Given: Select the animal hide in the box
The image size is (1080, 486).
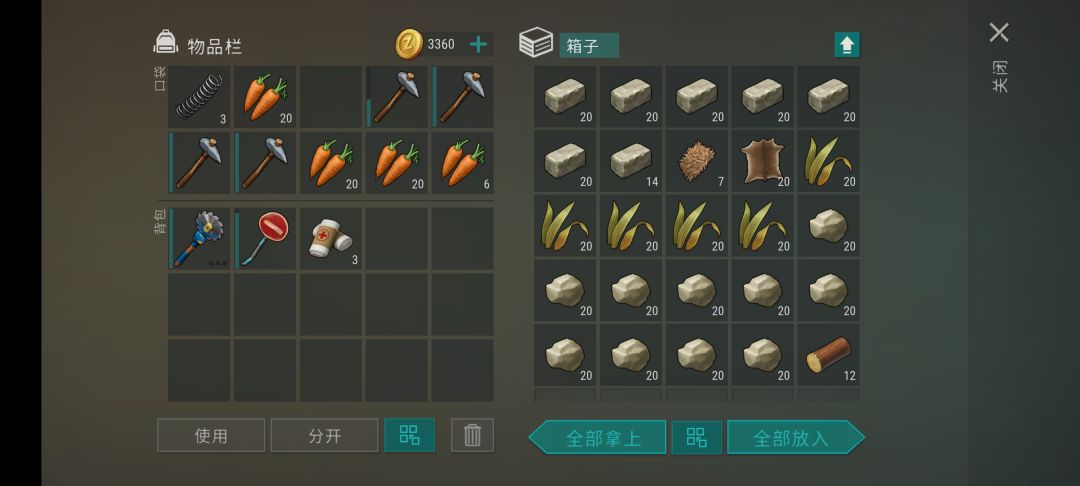Looking at the screenshot, I should click(762, 161).
